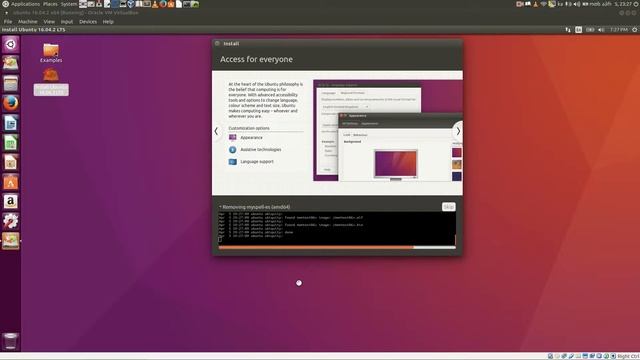Screen dimensions: 640x360
Task: Click the Access for everyone heading
Action: [256, 59]
